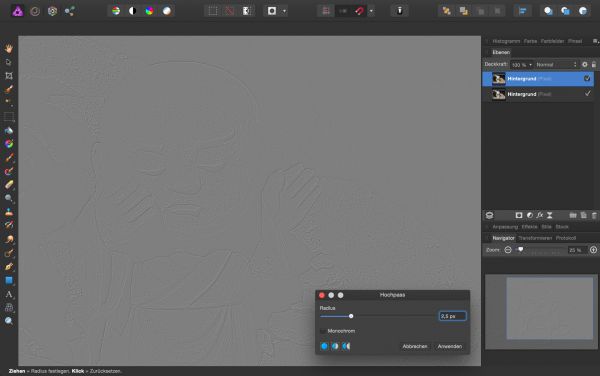Apply Auto White Balance from toolbar
The width and height of the screenshot is (600, 376).
pyautogui.click(x=167, y=11)
